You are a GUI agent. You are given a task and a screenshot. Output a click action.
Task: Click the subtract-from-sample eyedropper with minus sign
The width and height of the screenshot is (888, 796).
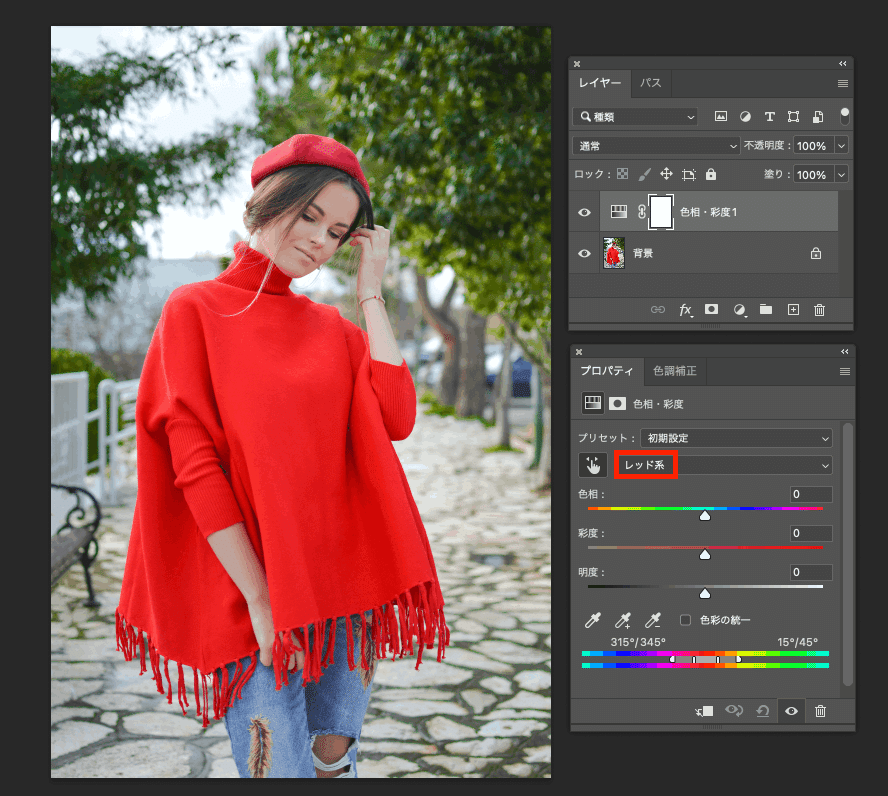(651, 620)
